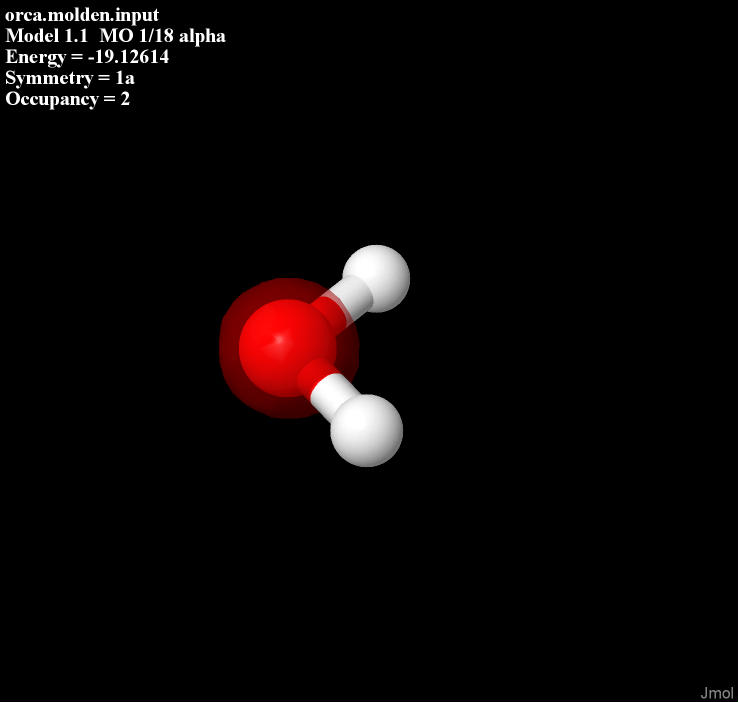Select the upper white hydrogen atom

click(x=376, y=279)
